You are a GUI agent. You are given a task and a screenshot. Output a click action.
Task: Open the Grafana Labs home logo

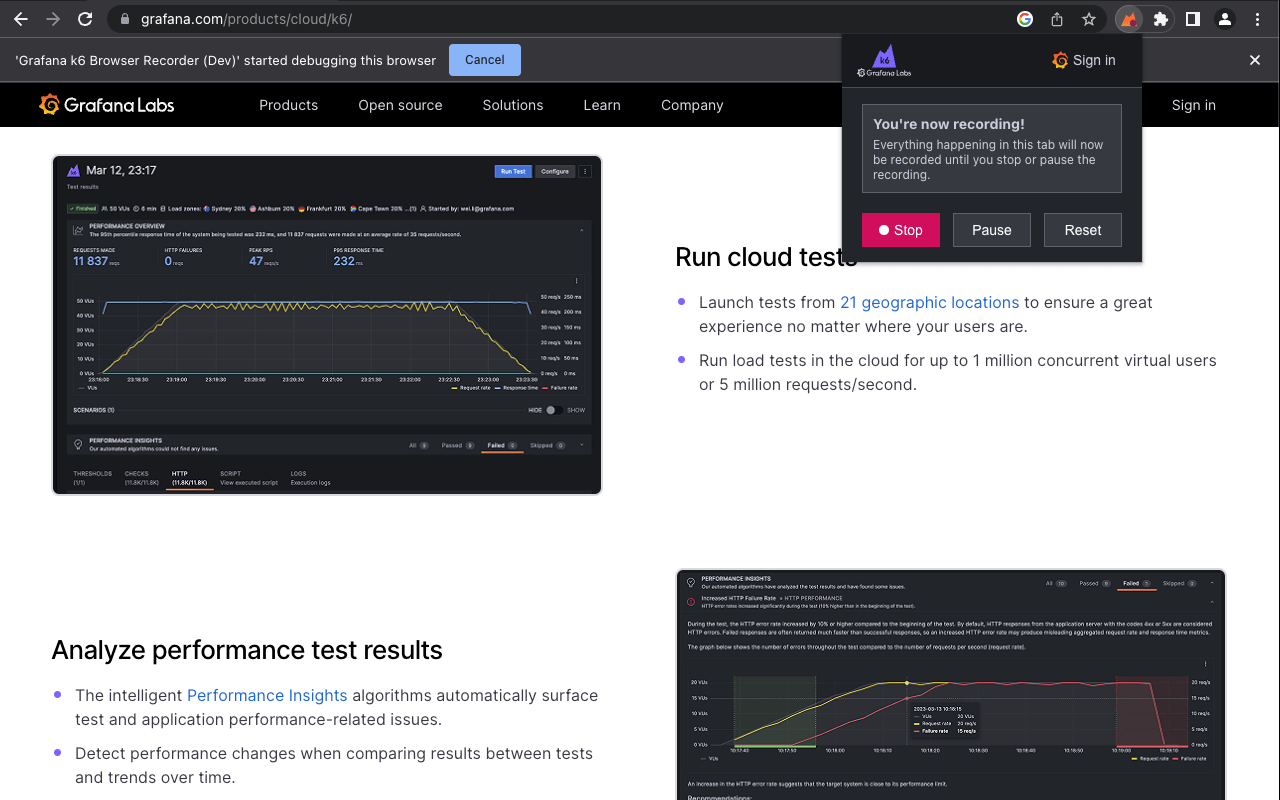pyautogui.click(x=107, y=105)
